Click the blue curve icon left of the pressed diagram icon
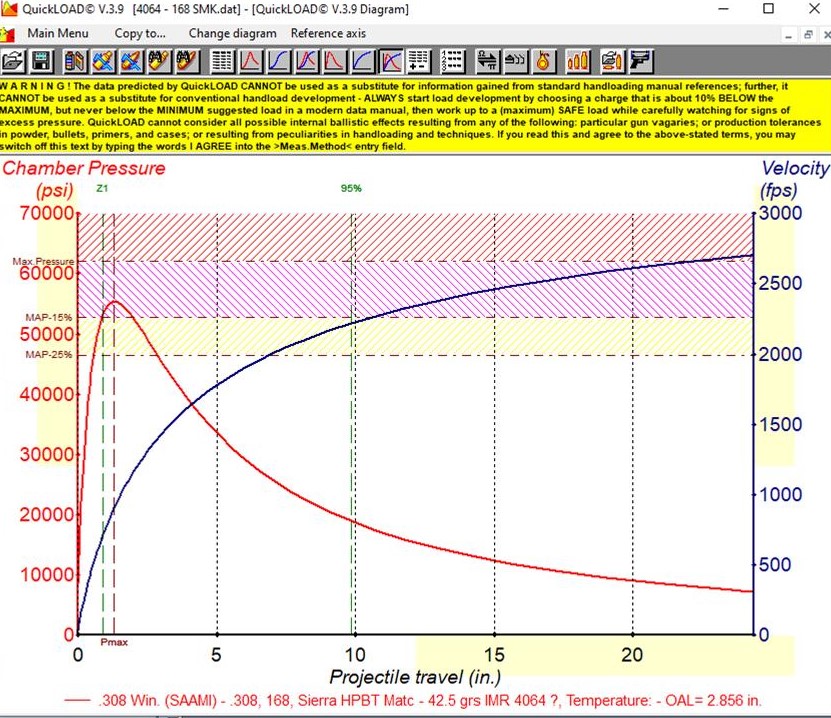The image size is (831, 718). point(362,61)
